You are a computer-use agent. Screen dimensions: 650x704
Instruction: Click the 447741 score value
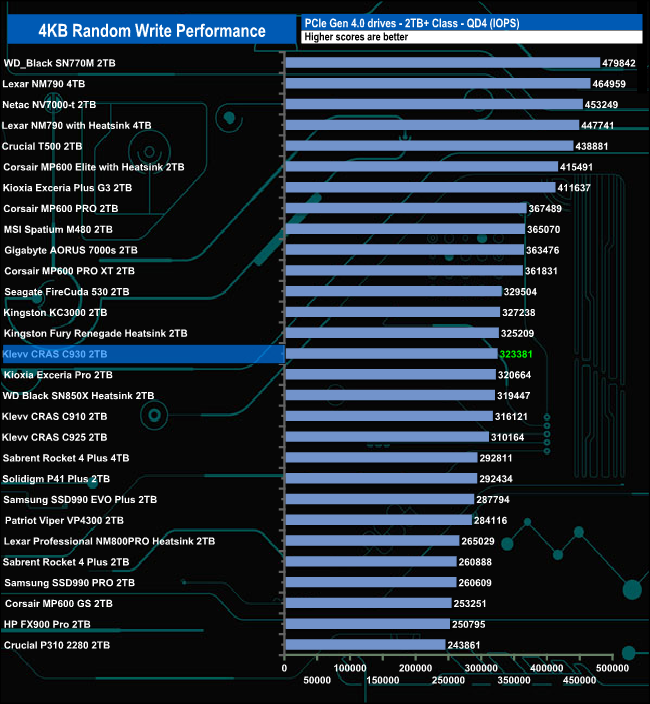[x=597, y=126]
